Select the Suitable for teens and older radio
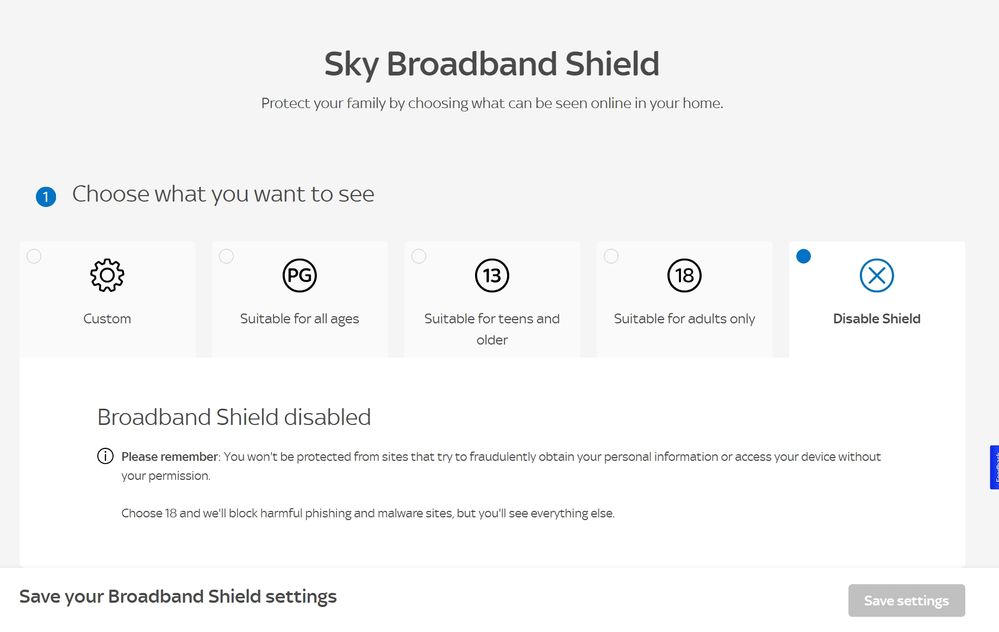Image resolution: width=999 pixels, height=632 pixels. pos(418,256)
